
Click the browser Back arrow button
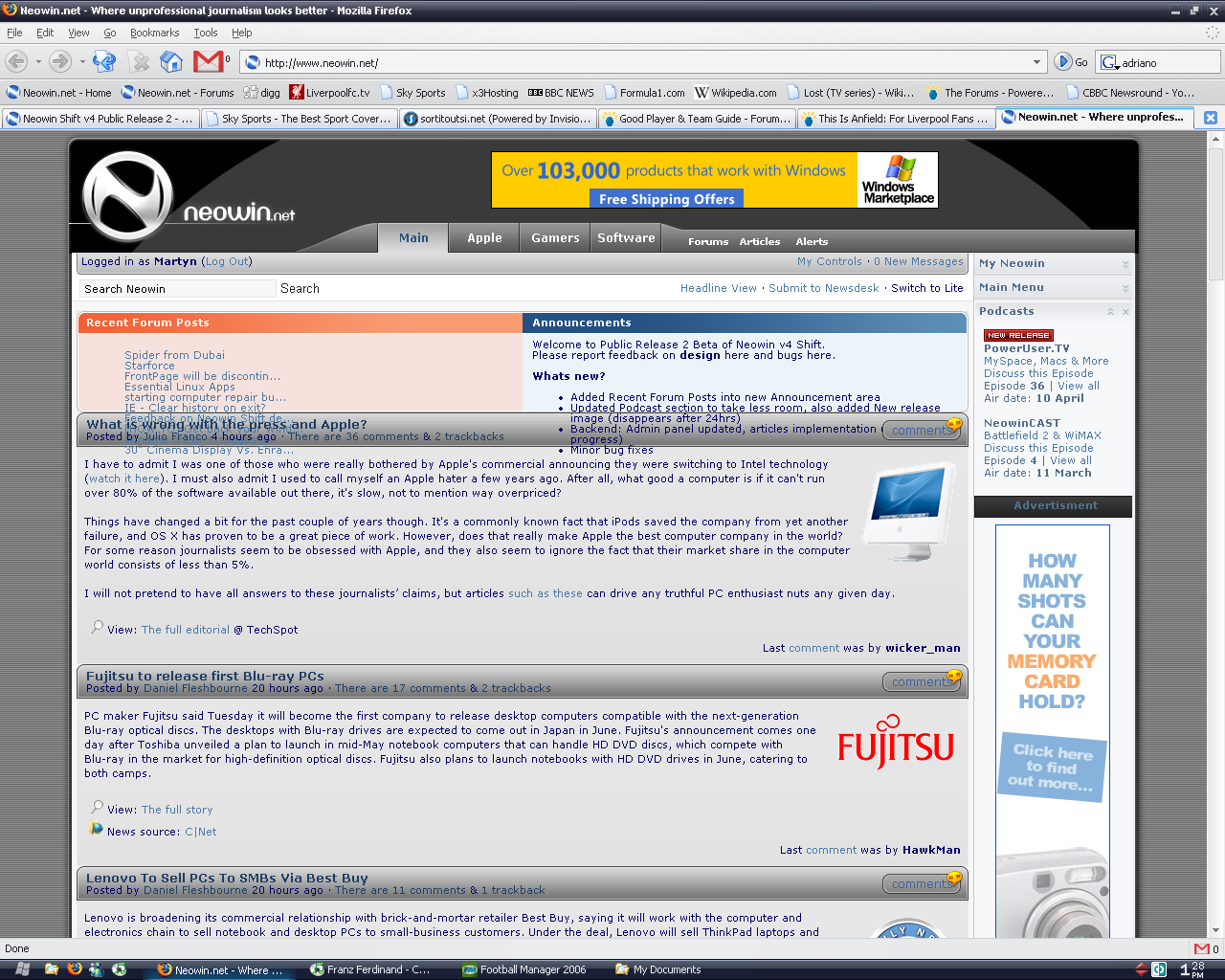click(16, 62)
